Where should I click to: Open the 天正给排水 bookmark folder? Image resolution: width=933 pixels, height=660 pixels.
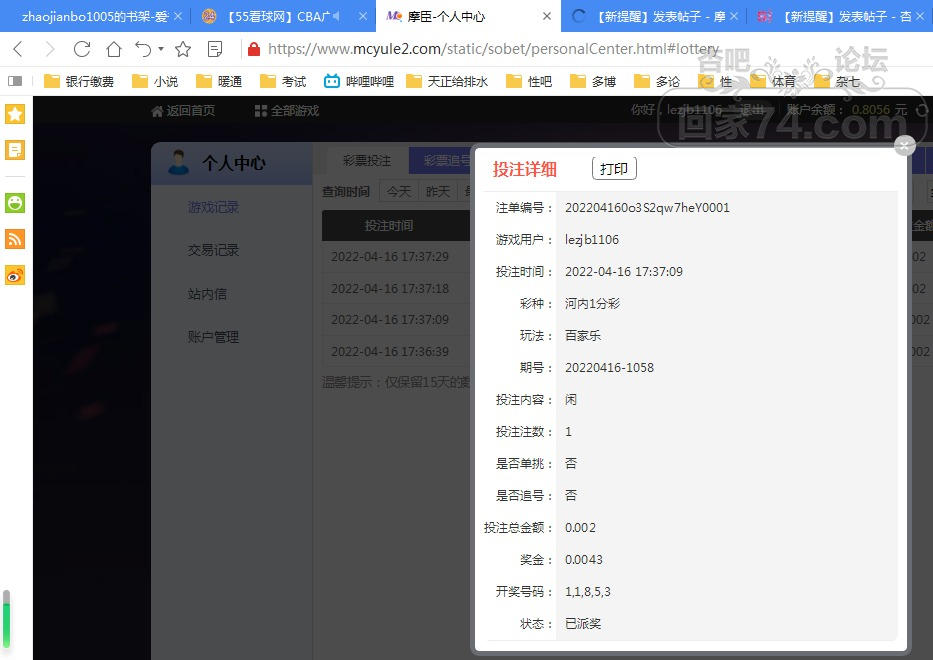tap(447, 81)
